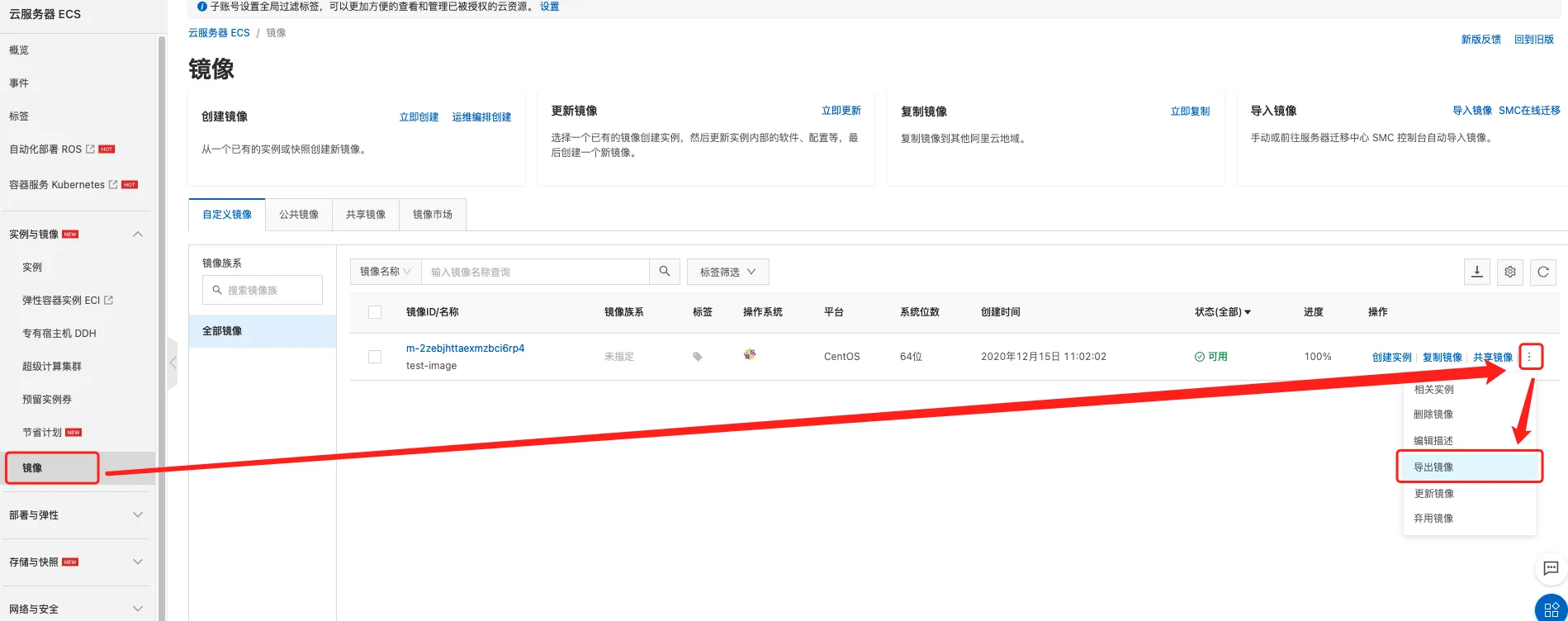The width and height of the screenshot is (1568, 621).
Task: Click the green available status icon
Action: pyautogui.click(x=1199, y=357)
